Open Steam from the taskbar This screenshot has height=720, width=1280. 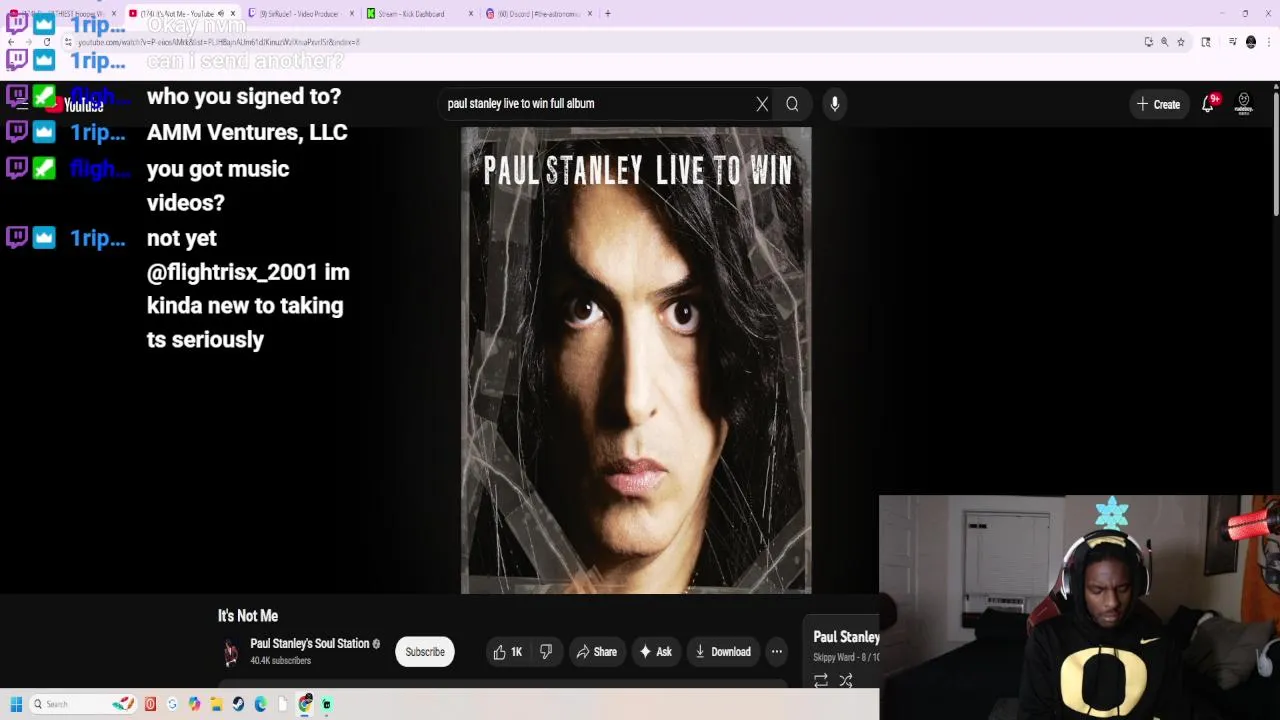point(238,704)
